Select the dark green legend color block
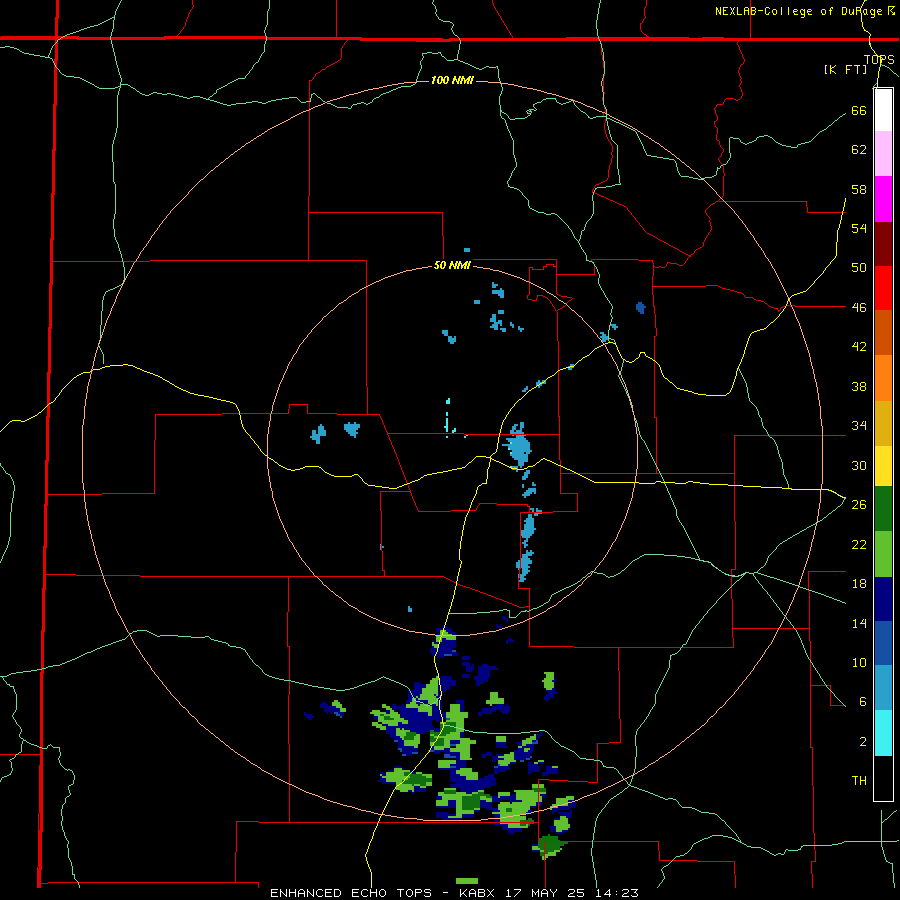The height and width of the screenshot is (900, 900). pyautogui.click(x=883, y=509)
